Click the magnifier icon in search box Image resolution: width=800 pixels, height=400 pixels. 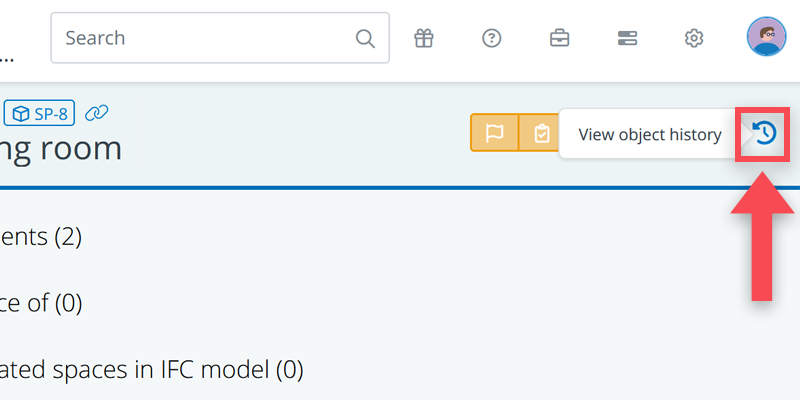click(x=365, y=39)
